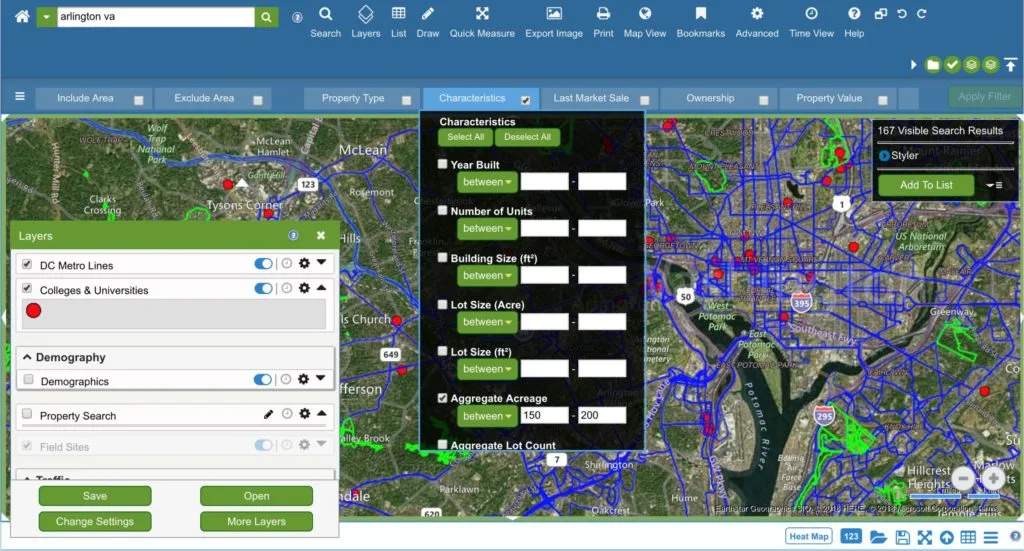Open the options menu beside Add To List

coord(994,185)
